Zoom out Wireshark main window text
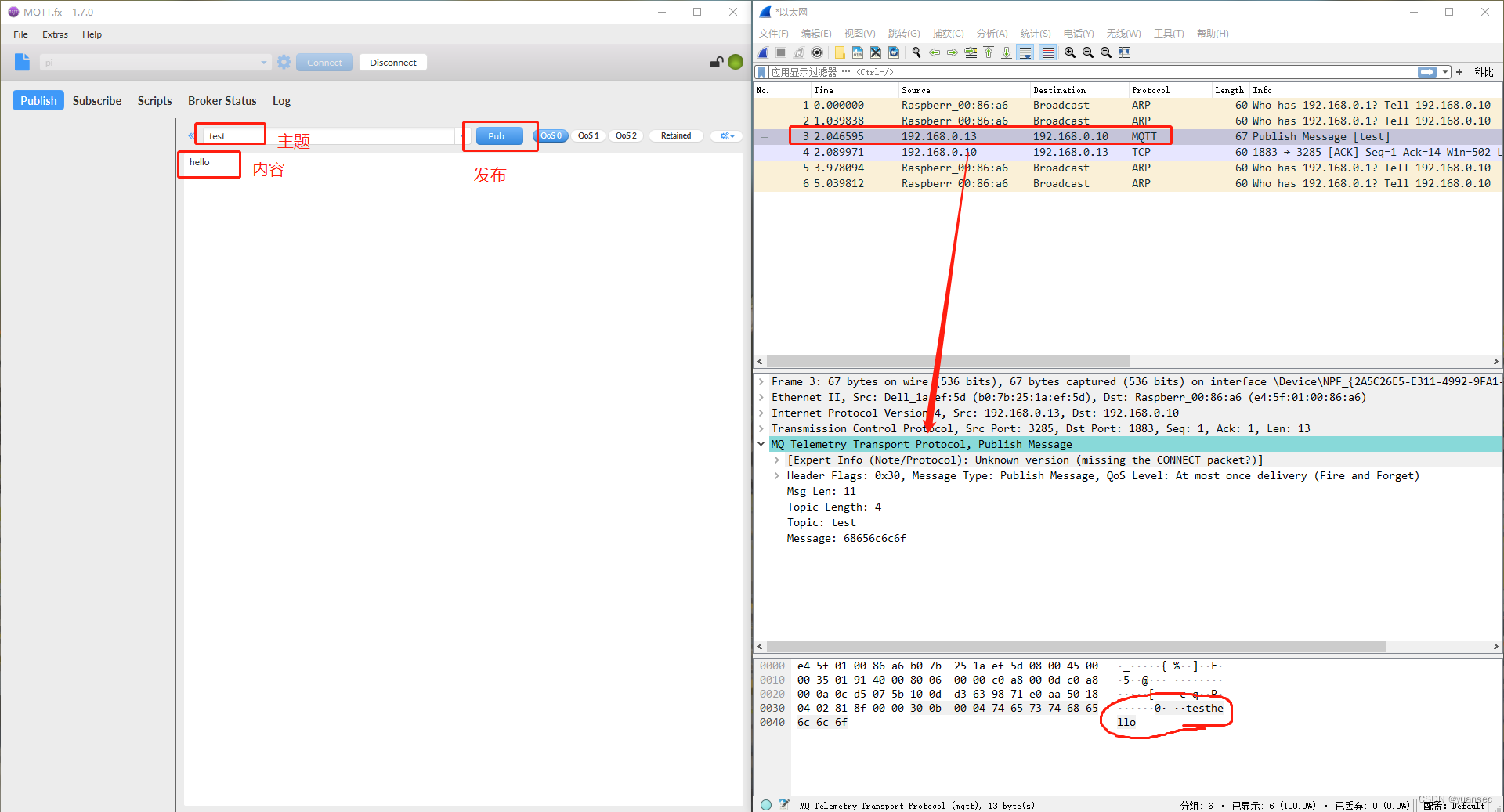This screenshot has height=812, width=1504. point(1088,52)
